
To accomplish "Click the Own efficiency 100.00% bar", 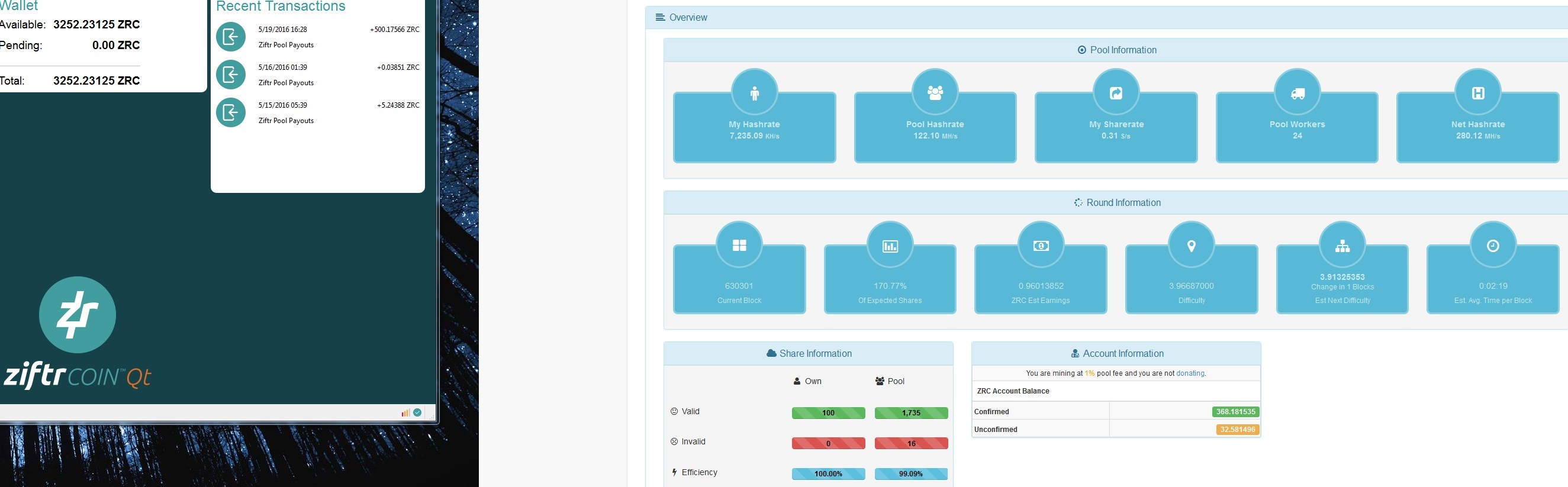I will pos(828,473).
